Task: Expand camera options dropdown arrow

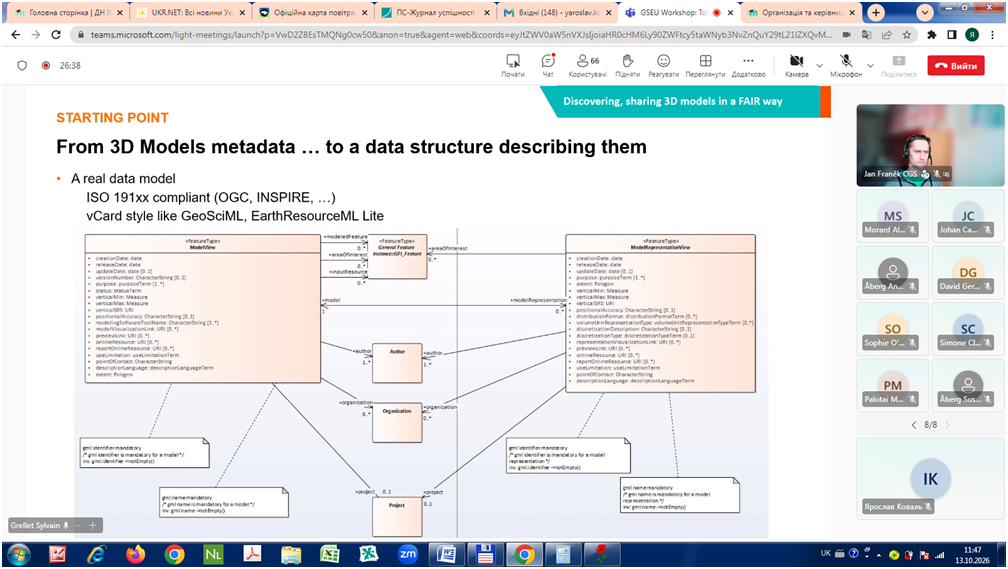Action: 819,66
